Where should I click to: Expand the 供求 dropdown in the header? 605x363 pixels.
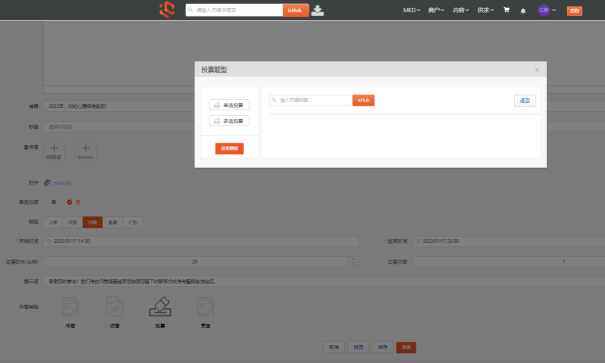[x=485, y=10]
